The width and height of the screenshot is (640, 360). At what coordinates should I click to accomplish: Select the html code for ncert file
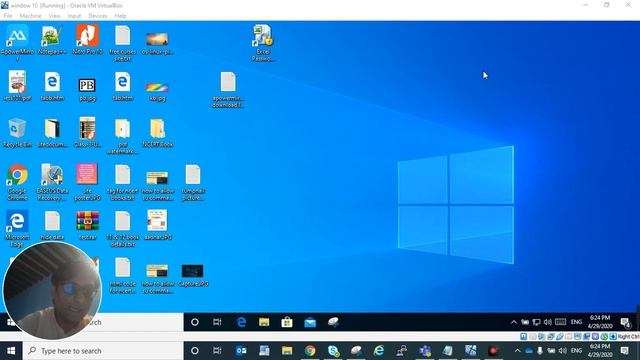click(x=122, y=275)
